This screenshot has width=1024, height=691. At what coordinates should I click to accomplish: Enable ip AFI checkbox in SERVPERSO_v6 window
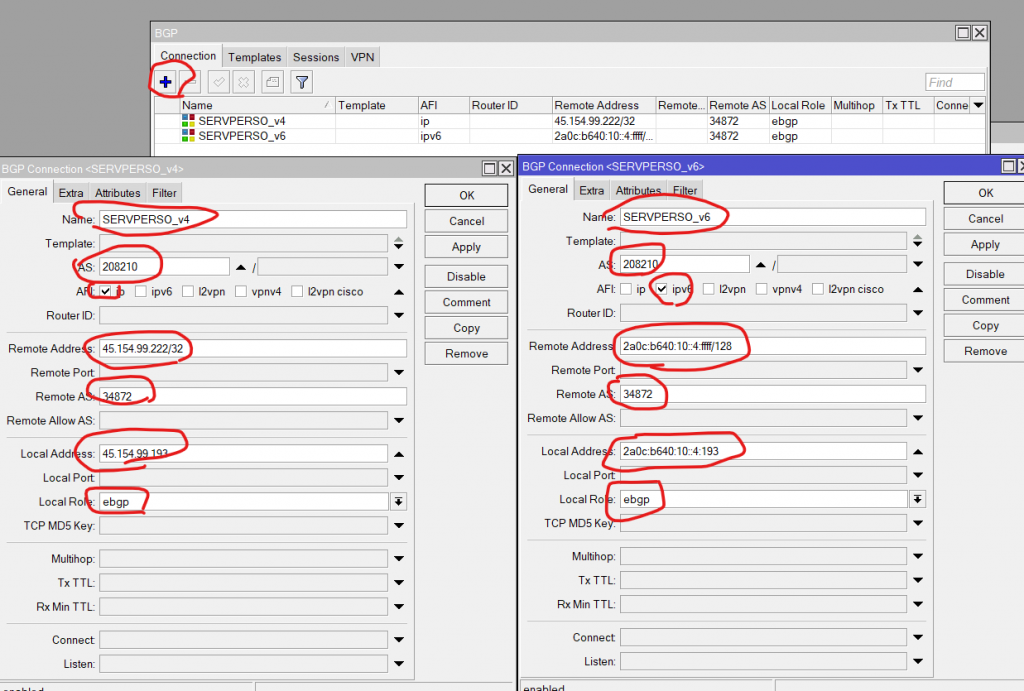(626, 289)
